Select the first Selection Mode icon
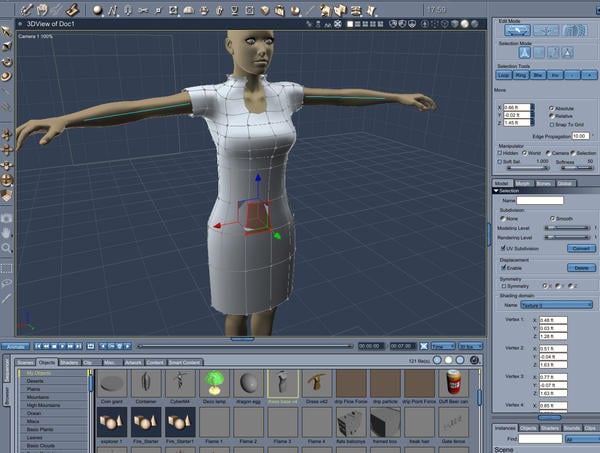Viewport: 600px width, 453px height. [x=525, y=52]
